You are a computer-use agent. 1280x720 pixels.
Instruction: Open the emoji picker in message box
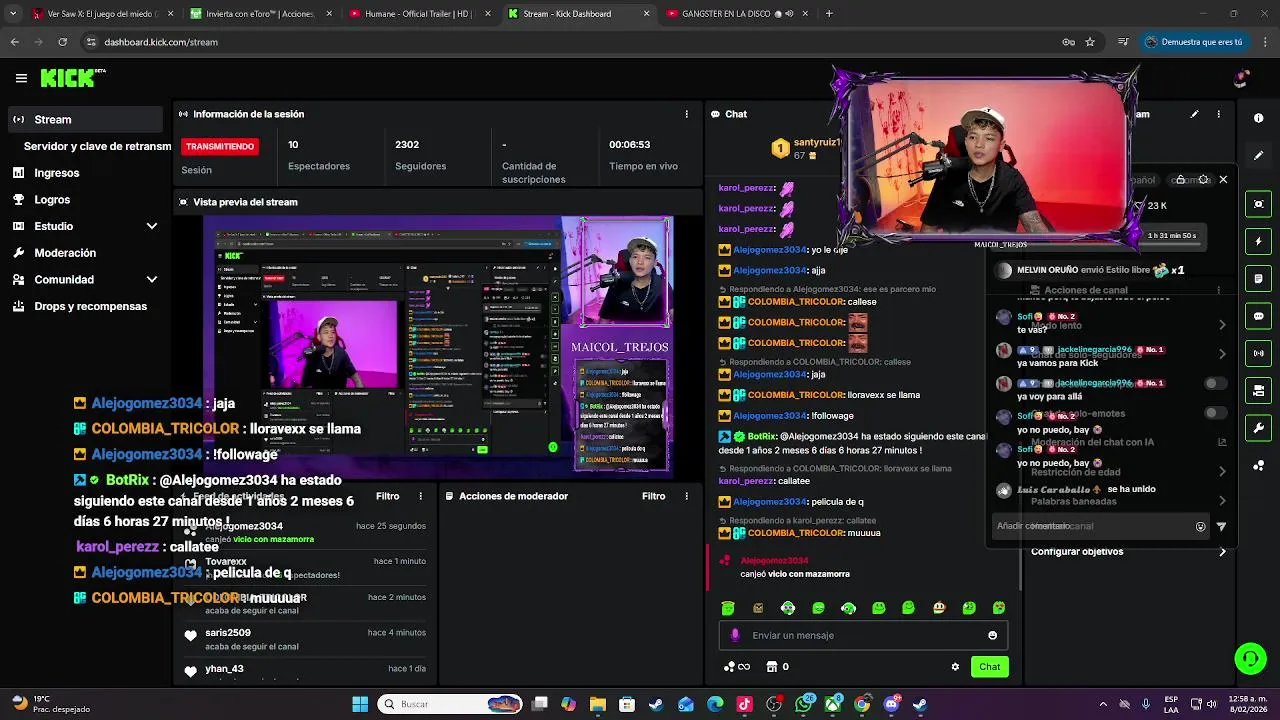coord(992,635)
